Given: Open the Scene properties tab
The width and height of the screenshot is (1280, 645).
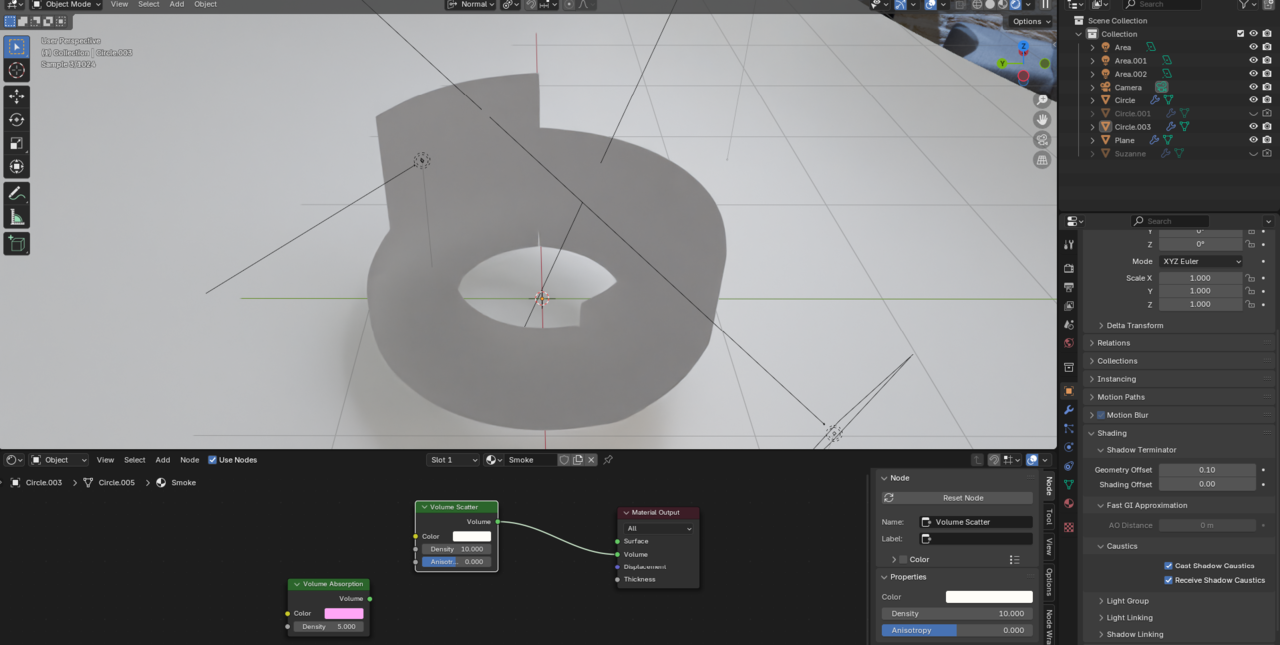Looking at the screenshot, I should click(1069, 325).
